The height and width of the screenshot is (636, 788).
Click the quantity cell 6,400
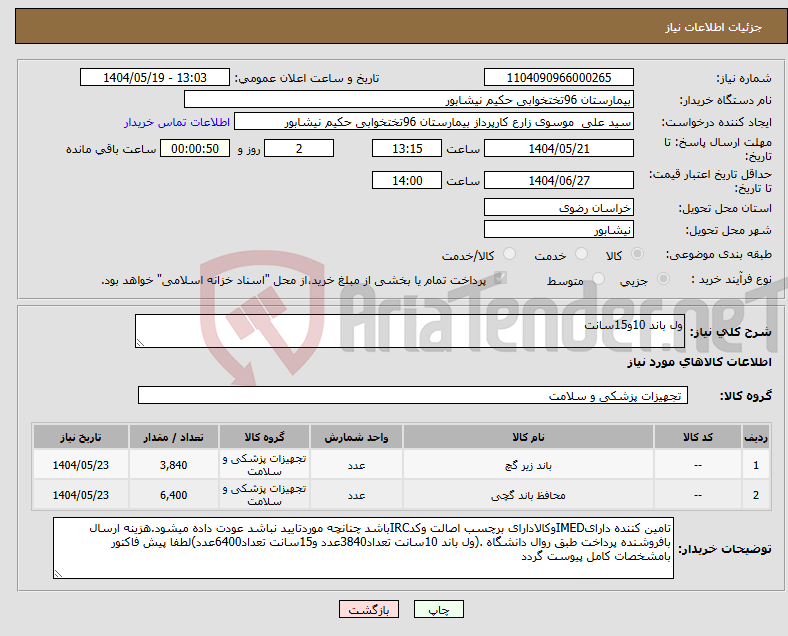[x=173, y=495]
